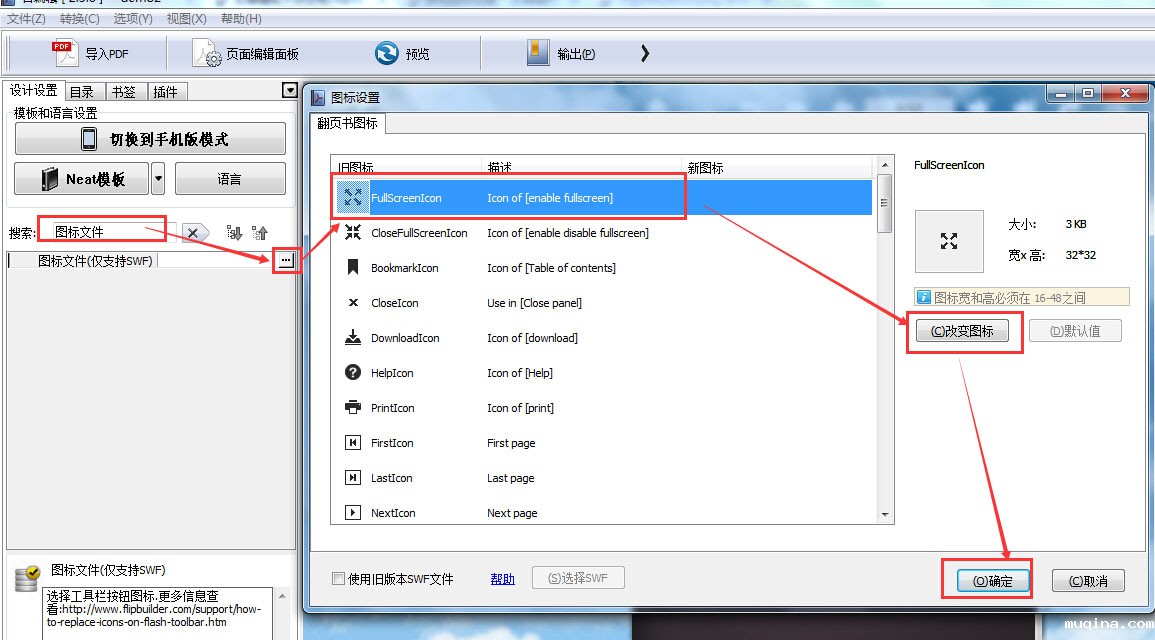Select the PrintIcon printer icon
Viewport: 1155px width, 640px height.
[x=353, y=408]
